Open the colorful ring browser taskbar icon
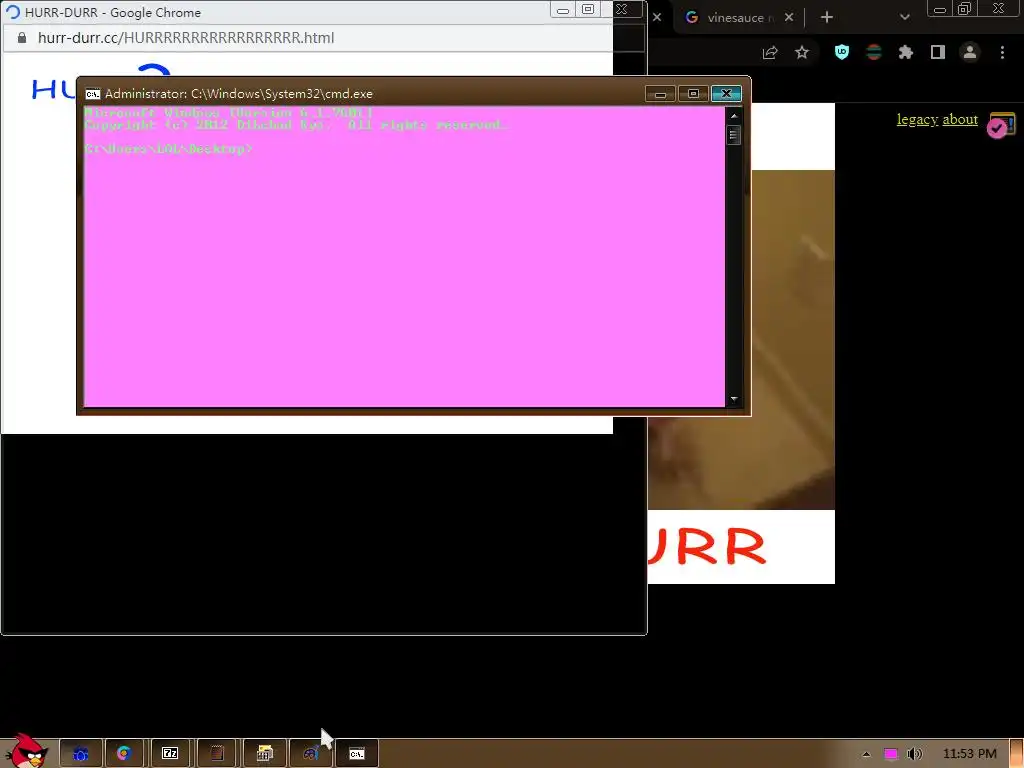Screen dimensions: 1024x768 pos(124,754)
